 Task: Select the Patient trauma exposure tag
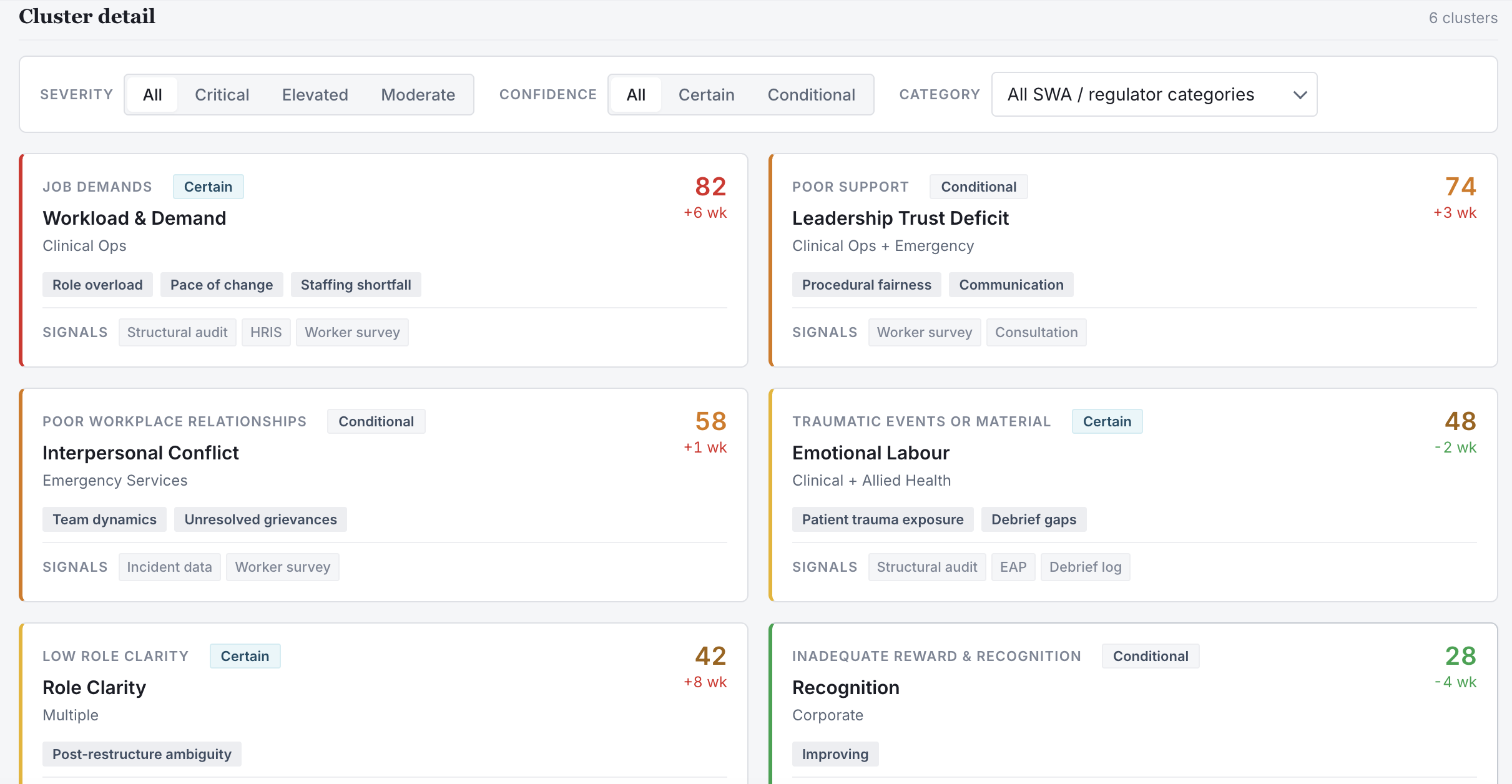tap(883, 519)
